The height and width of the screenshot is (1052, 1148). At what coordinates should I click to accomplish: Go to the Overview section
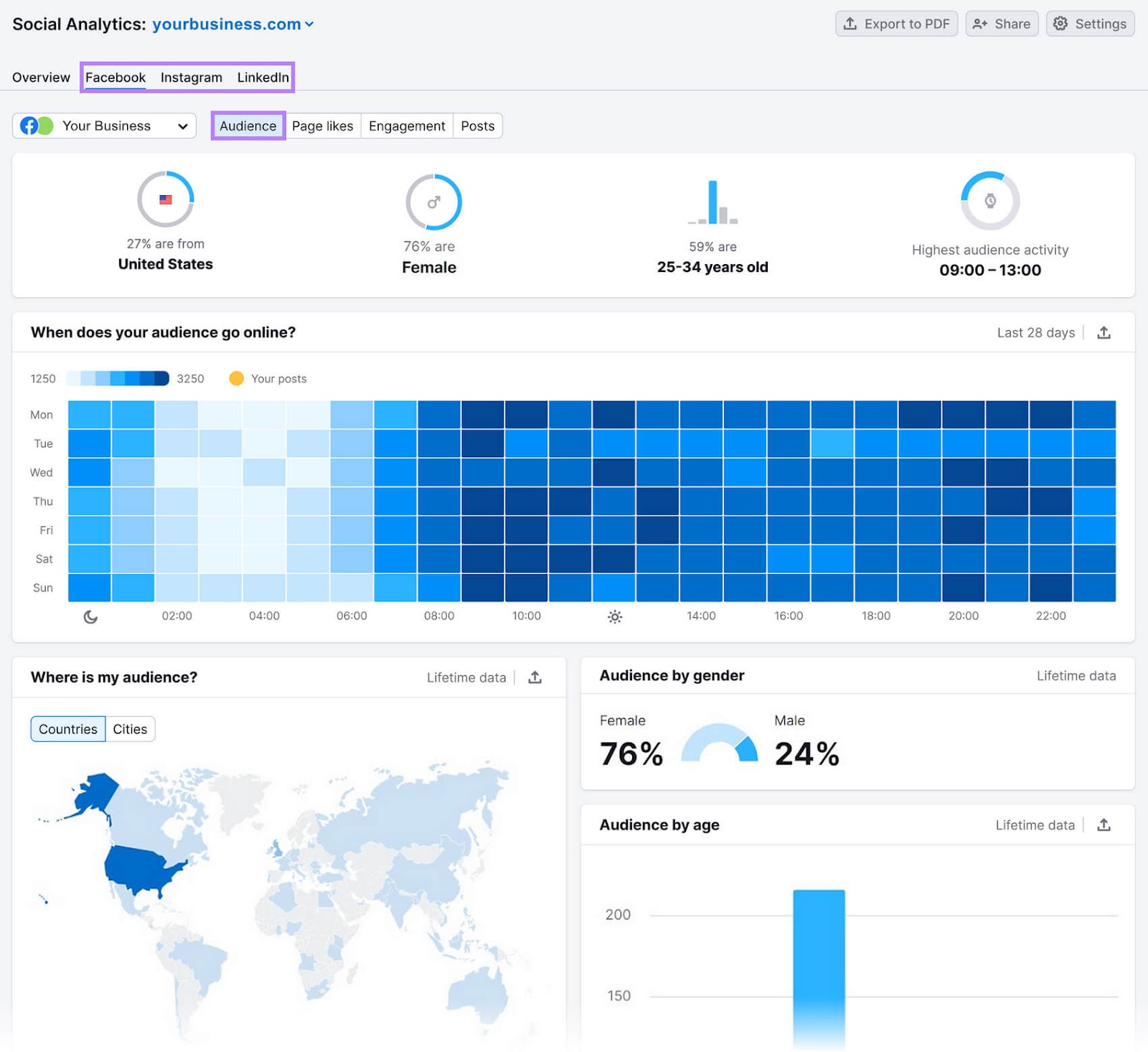pos(41,77)
